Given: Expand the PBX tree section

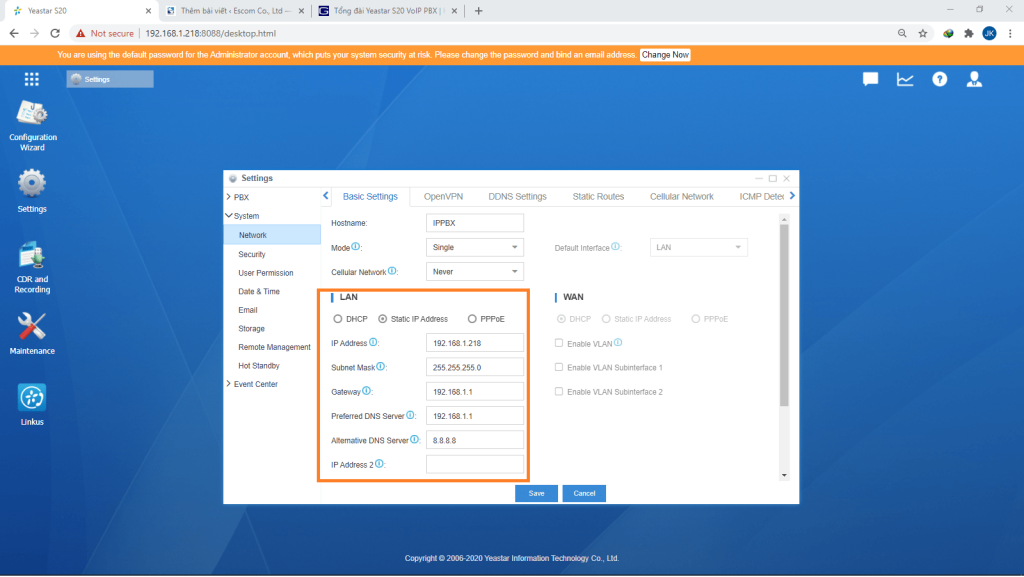Looking at the screenshot, I should (x=229, y=196).
